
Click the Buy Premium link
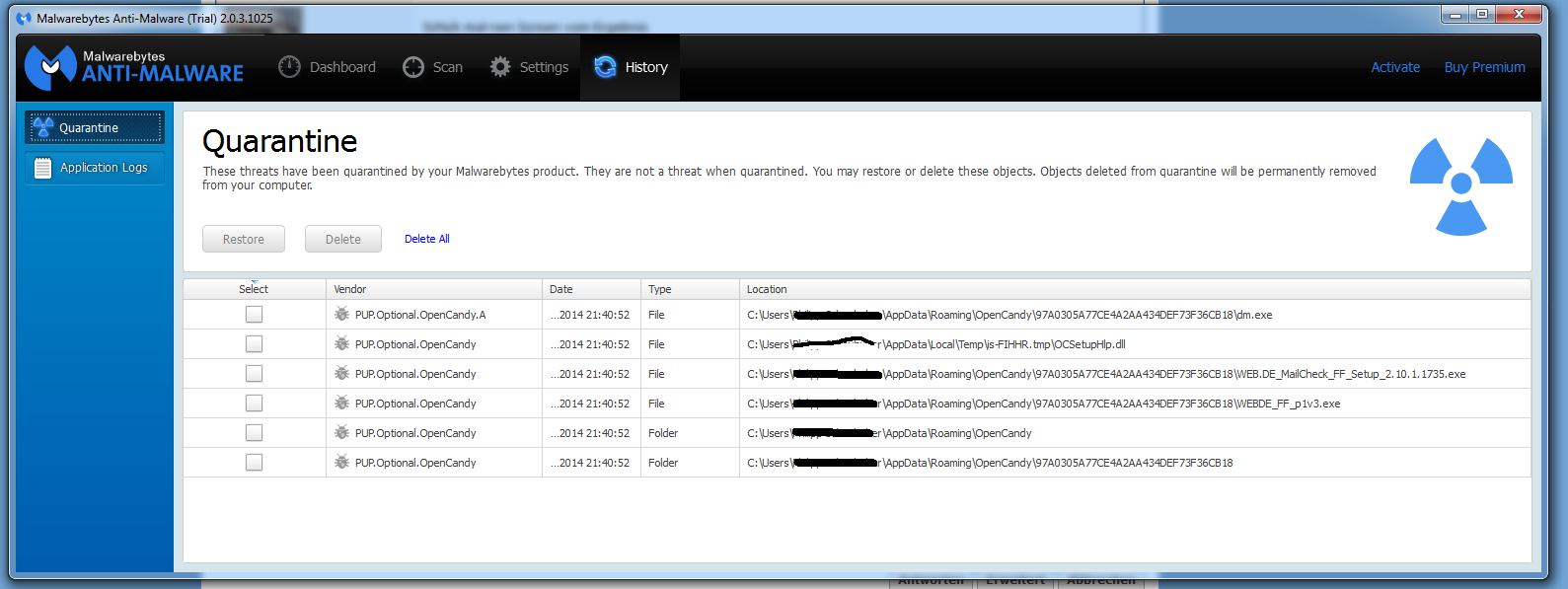tap(1484, 67)
